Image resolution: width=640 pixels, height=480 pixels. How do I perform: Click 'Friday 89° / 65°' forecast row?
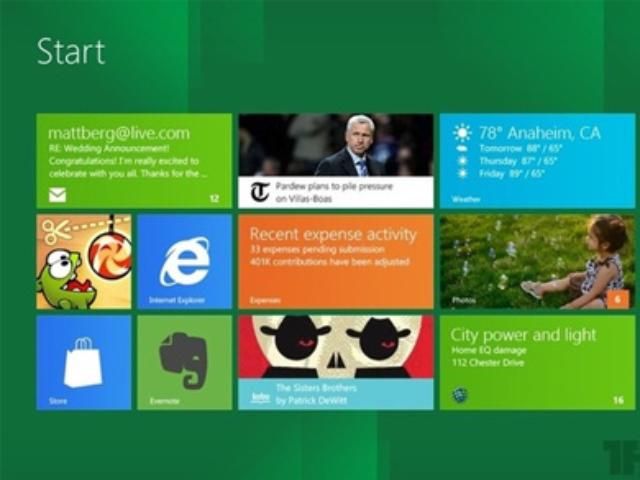tap(512, 174)
